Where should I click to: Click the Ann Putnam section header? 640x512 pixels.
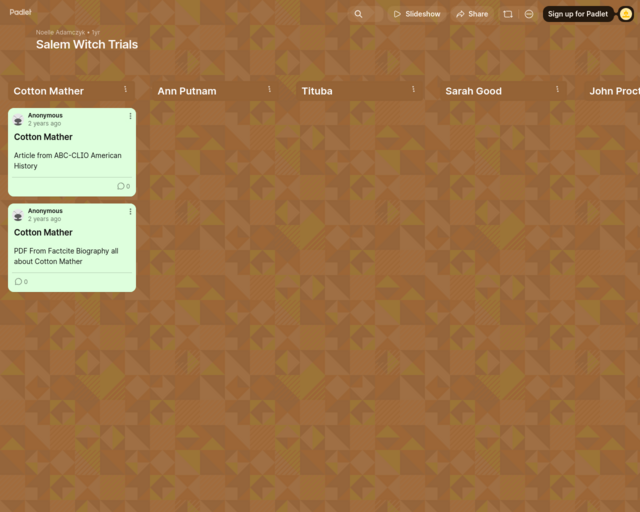(x=187, y=91)
